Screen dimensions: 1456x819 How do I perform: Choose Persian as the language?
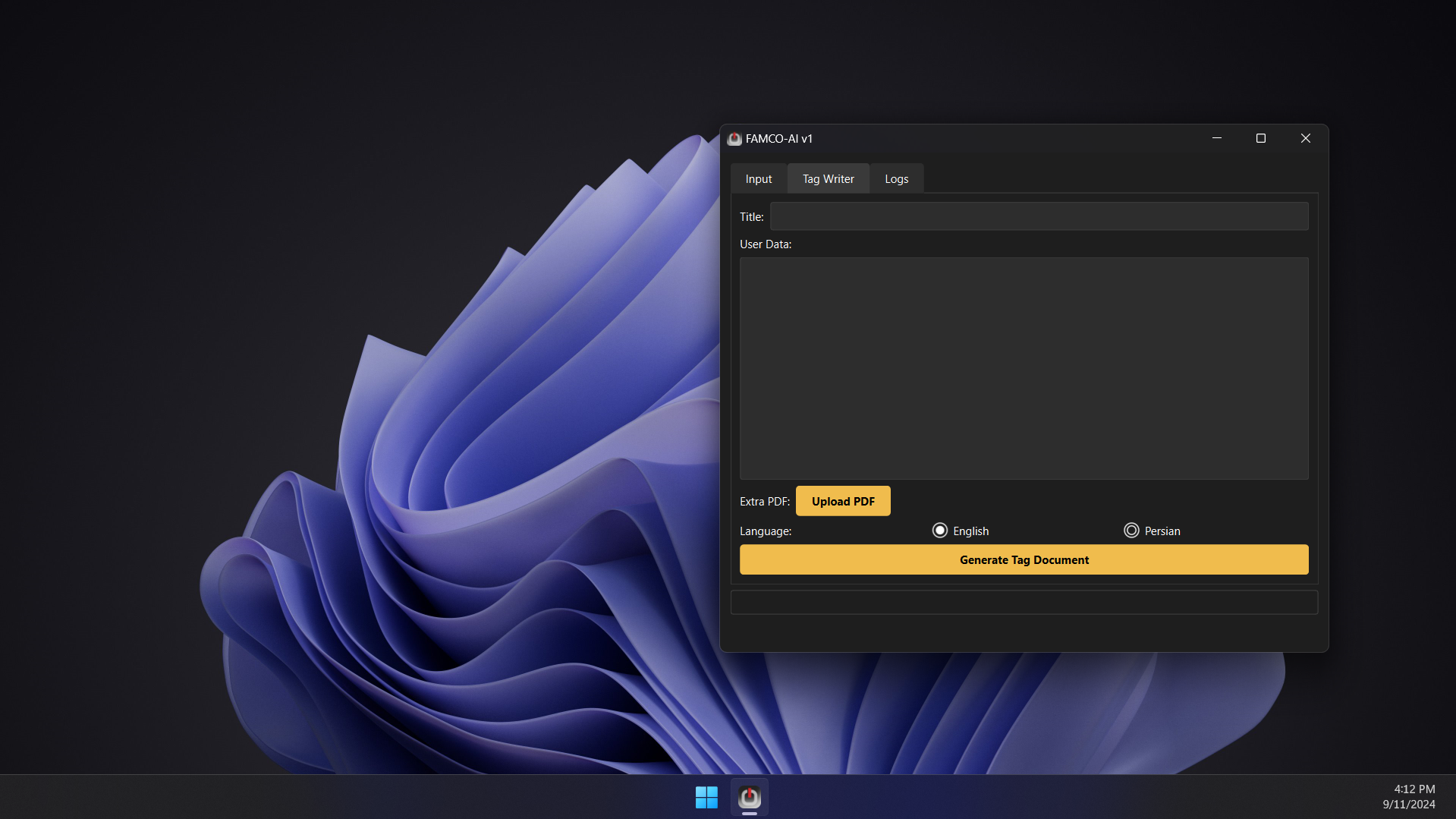click(x=1131, y=531)
